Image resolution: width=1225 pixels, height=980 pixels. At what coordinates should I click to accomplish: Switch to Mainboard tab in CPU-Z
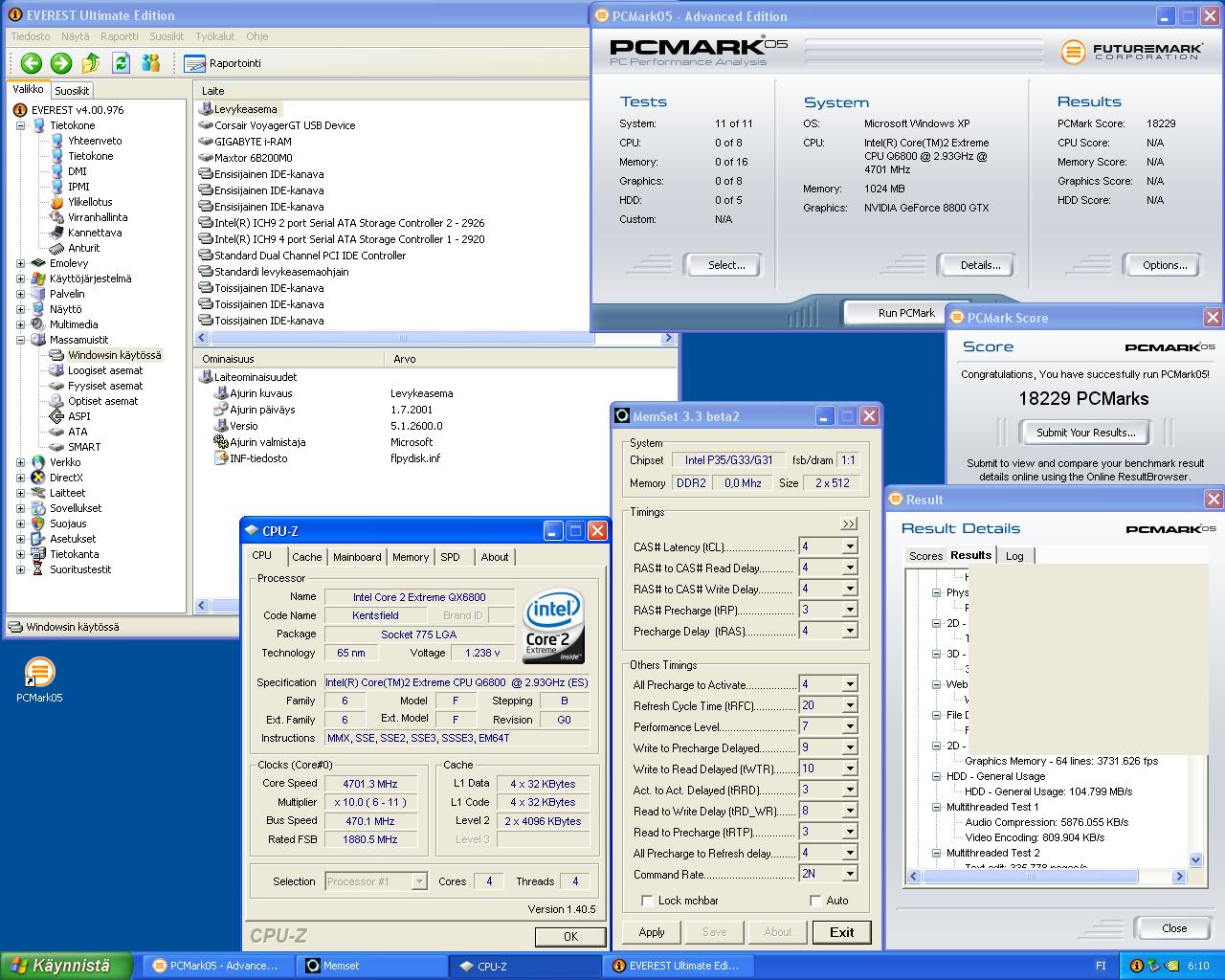coord(357,557)
